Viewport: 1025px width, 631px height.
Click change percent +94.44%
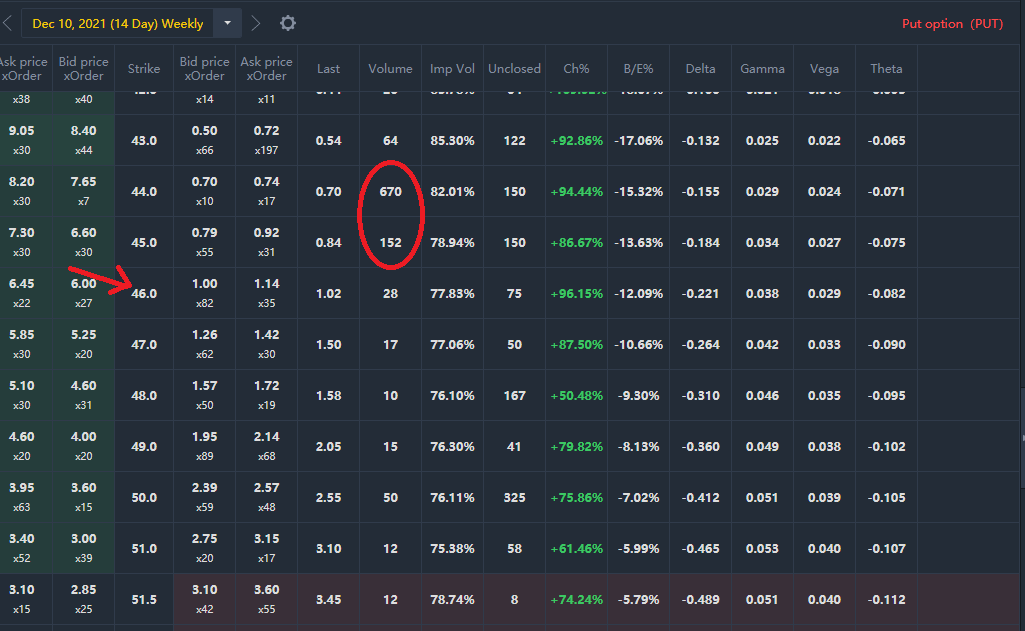point(577,192)
